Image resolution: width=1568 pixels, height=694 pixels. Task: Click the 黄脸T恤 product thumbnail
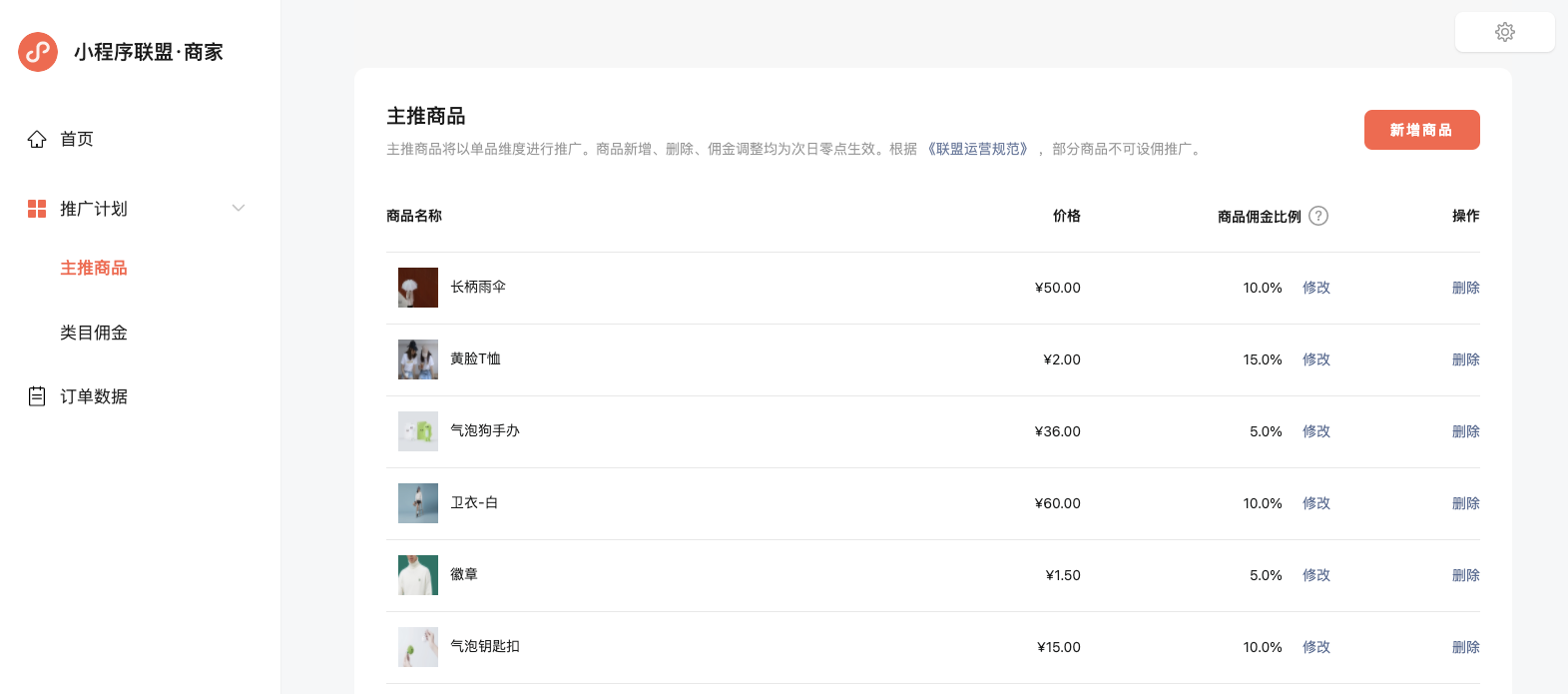tap(418, 359)
